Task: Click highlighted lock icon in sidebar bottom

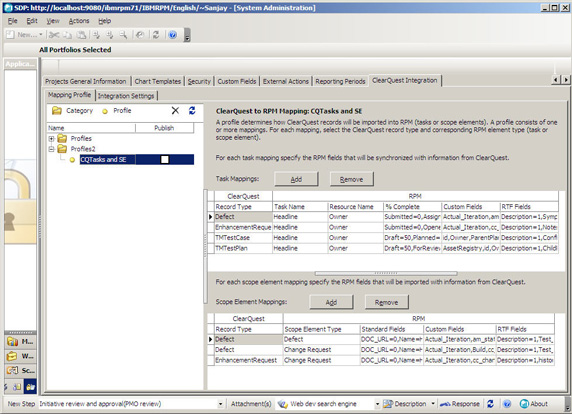Action: click(x=30, y=387)
